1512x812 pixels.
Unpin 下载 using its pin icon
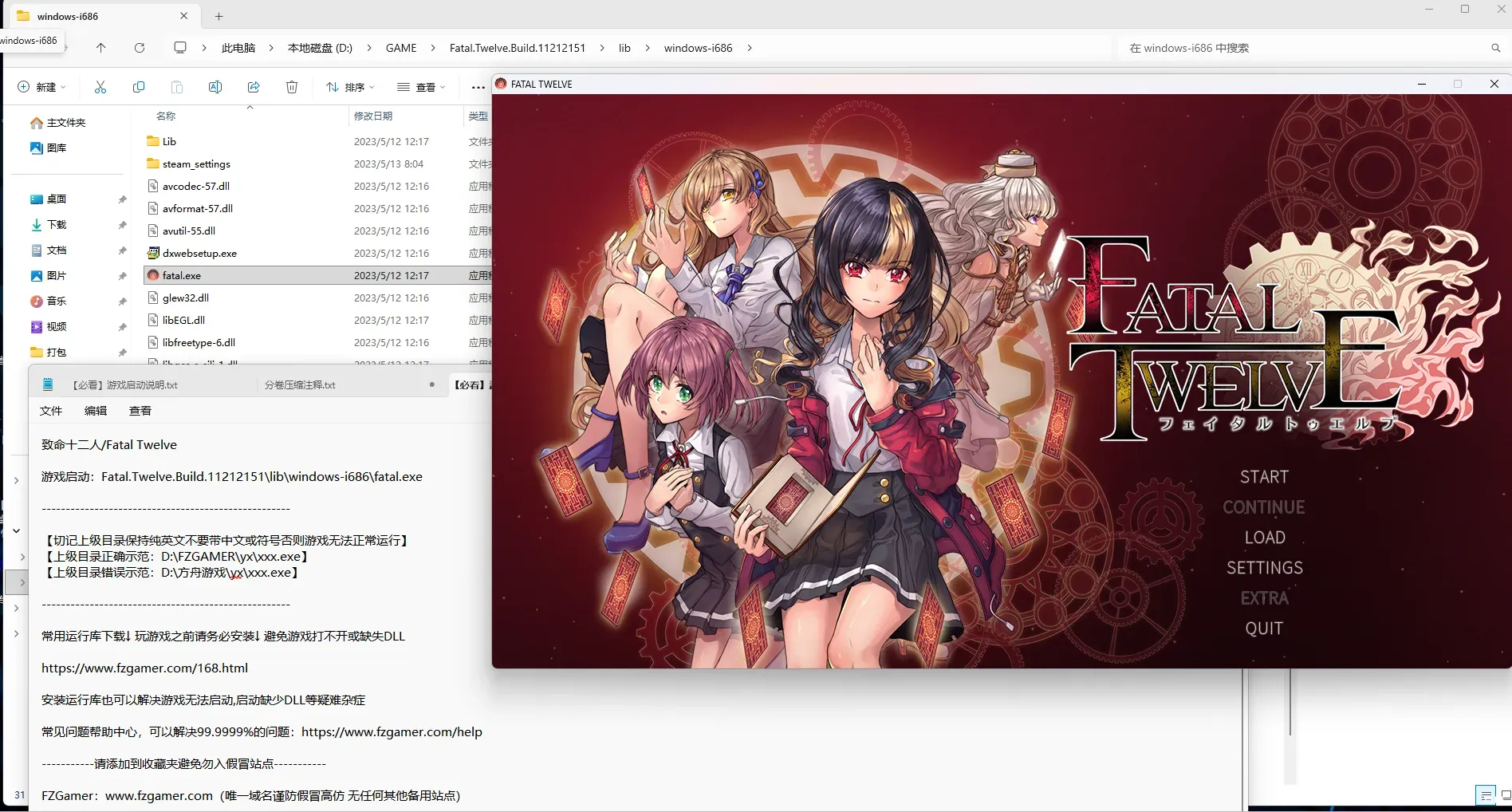coord(122,225)
